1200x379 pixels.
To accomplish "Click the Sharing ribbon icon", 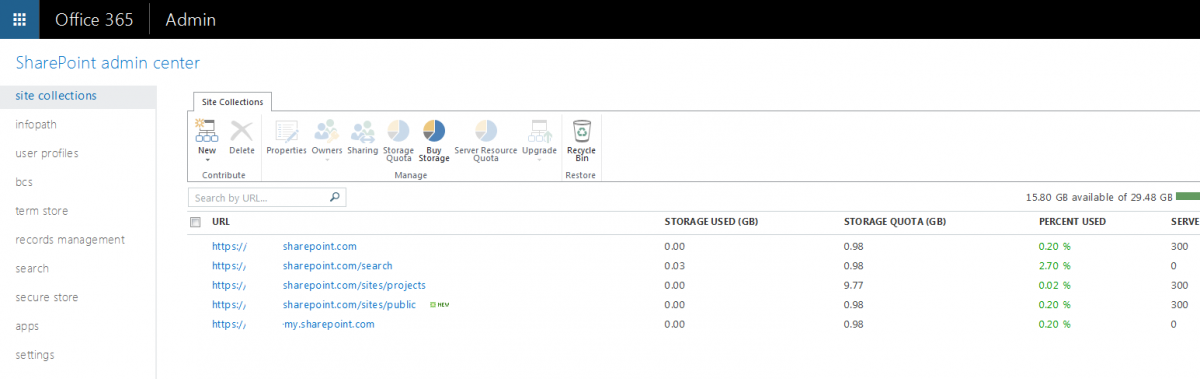I will (x=363, y=131).
